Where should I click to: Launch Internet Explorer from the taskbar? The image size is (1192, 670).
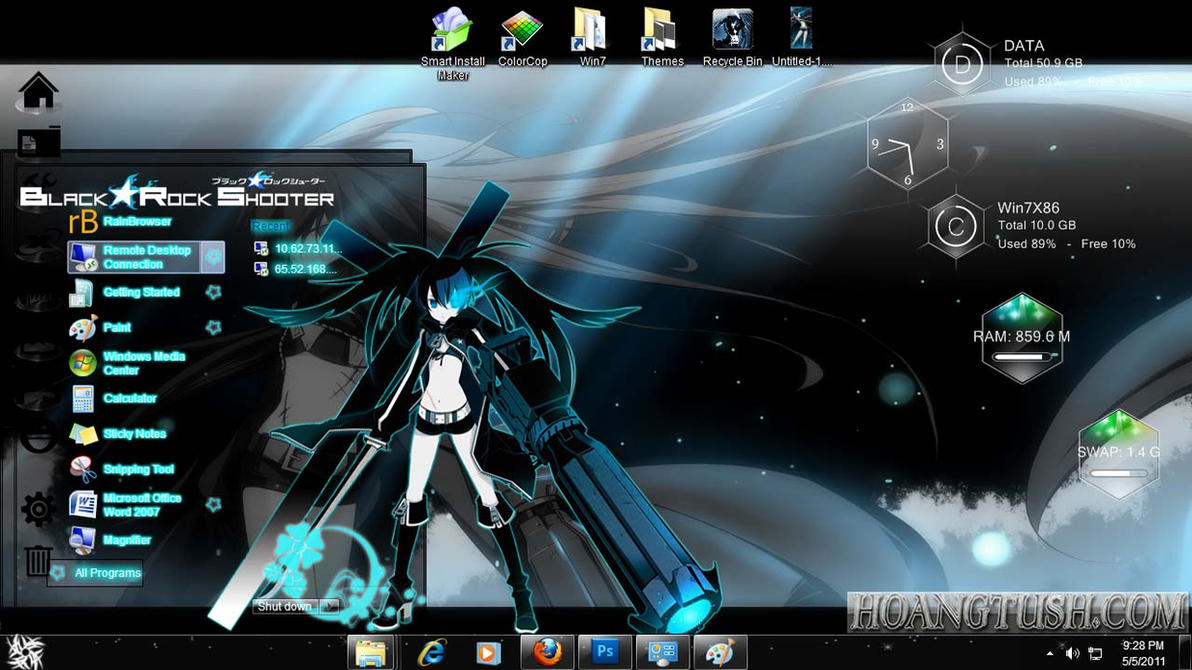(x=430, y=653)
